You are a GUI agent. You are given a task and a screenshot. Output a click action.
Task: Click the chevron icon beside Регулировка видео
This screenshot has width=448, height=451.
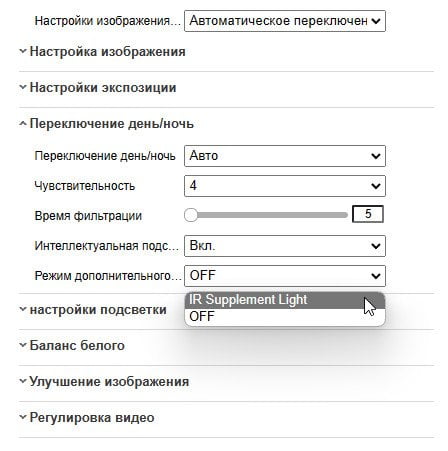(23, 417)
